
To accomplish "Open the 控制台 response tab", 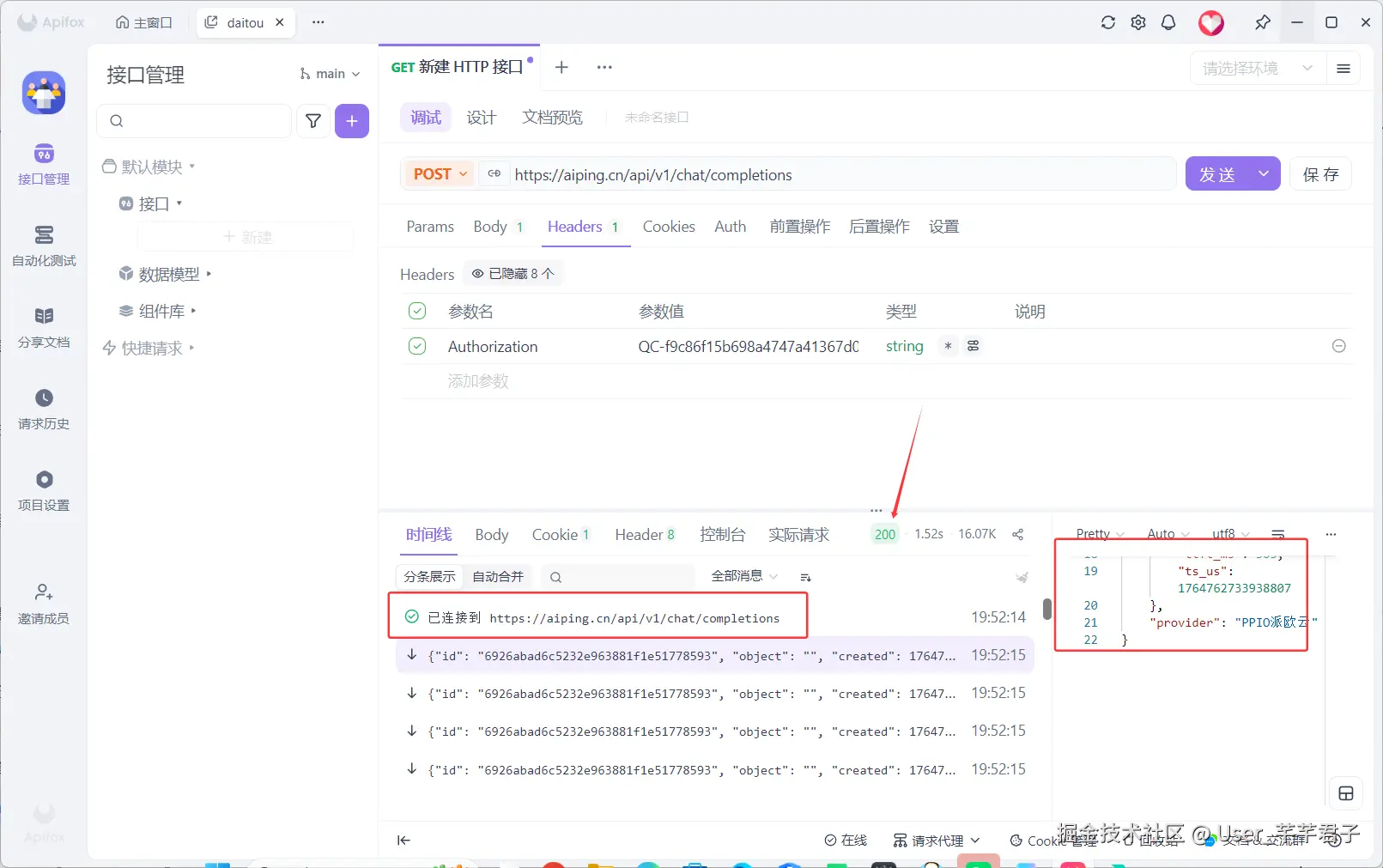I will [x=723, y=535].
